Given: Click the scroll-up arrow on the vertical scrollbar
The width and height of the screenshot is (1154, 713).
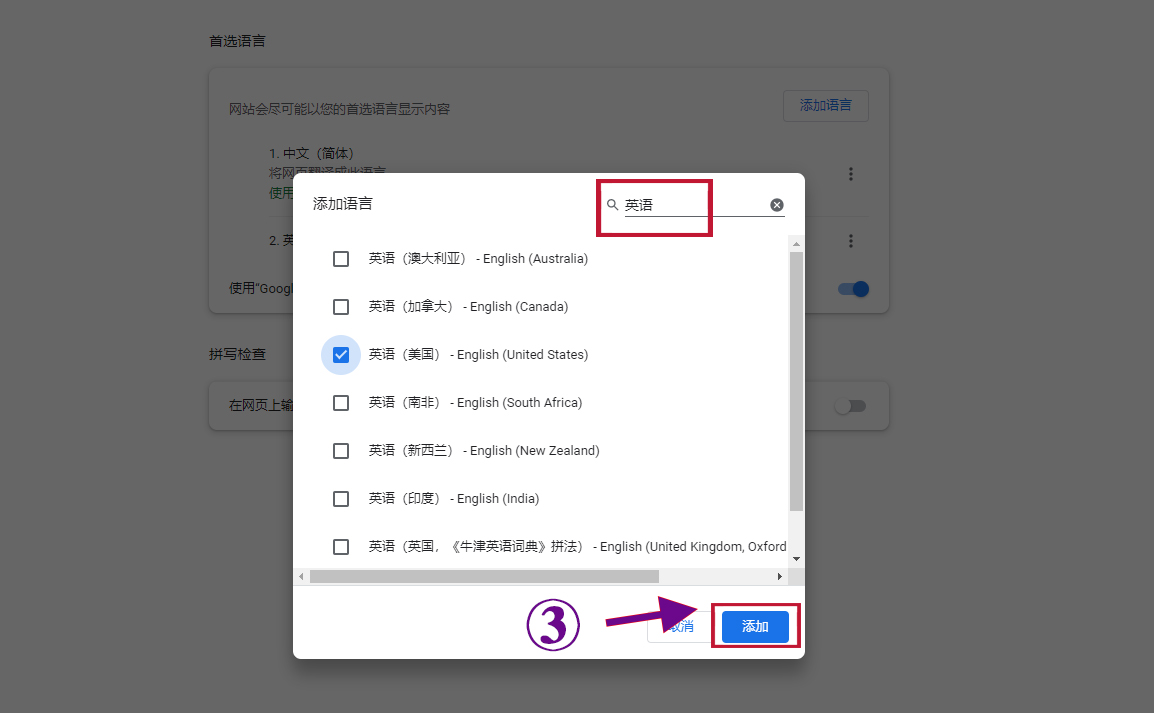Looking at the screenshot, I should coord(795,242).
